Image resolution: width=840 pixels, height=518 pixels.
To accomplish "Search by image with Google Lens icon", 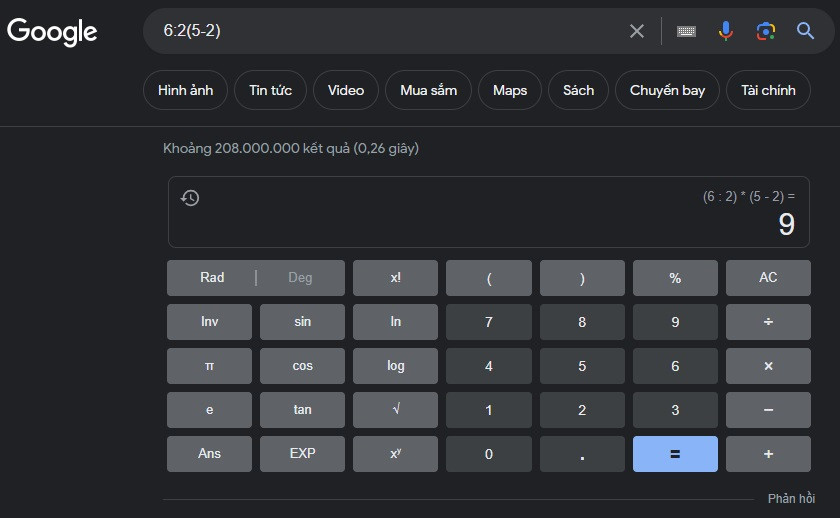I will pos(766,31).
